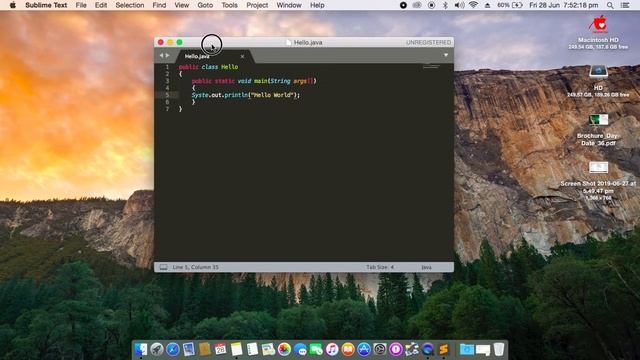Click on the println Hello World line
The image size is (640, 360).
point(246,95)
